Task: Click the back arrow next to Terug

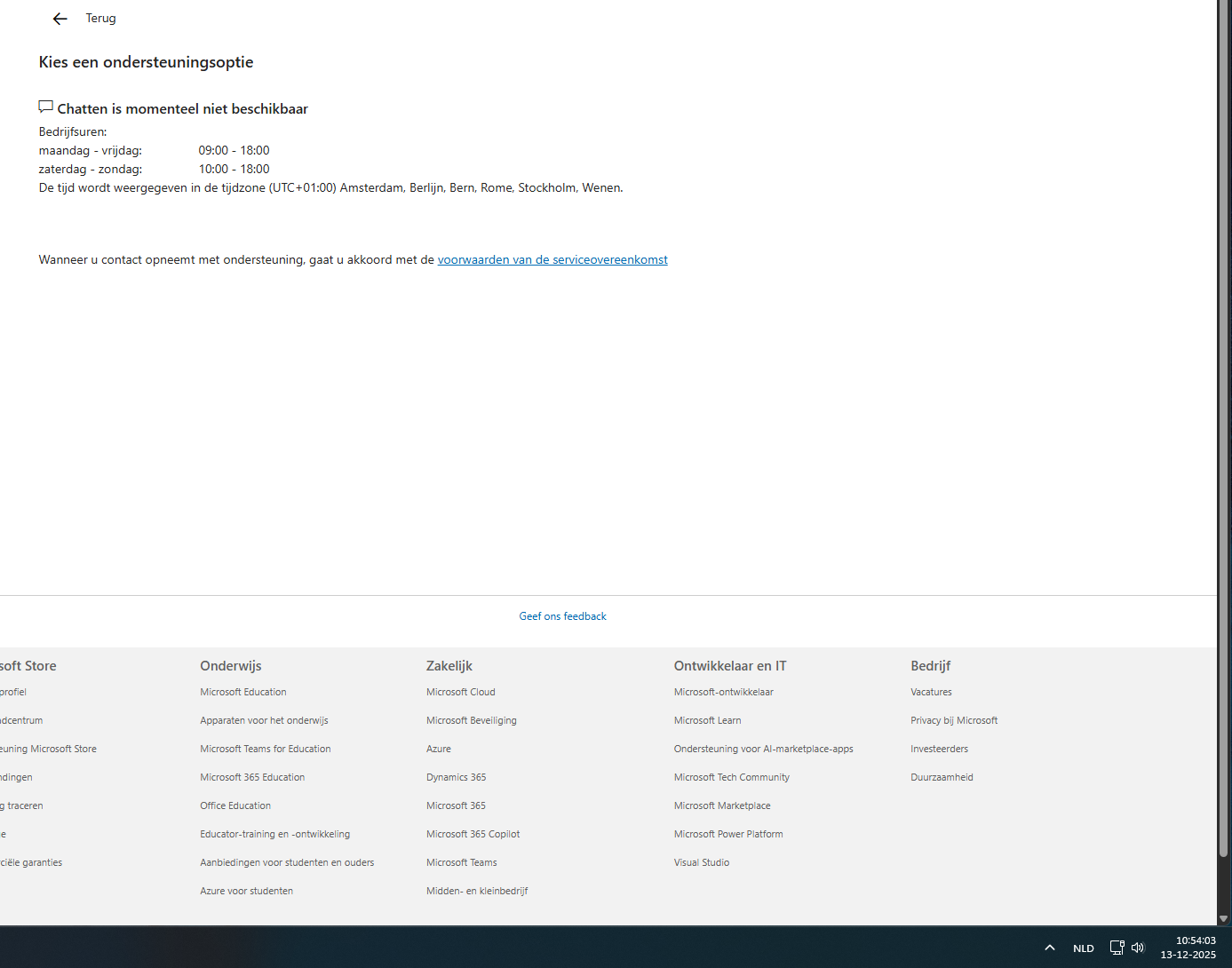Action: (60, 18)
